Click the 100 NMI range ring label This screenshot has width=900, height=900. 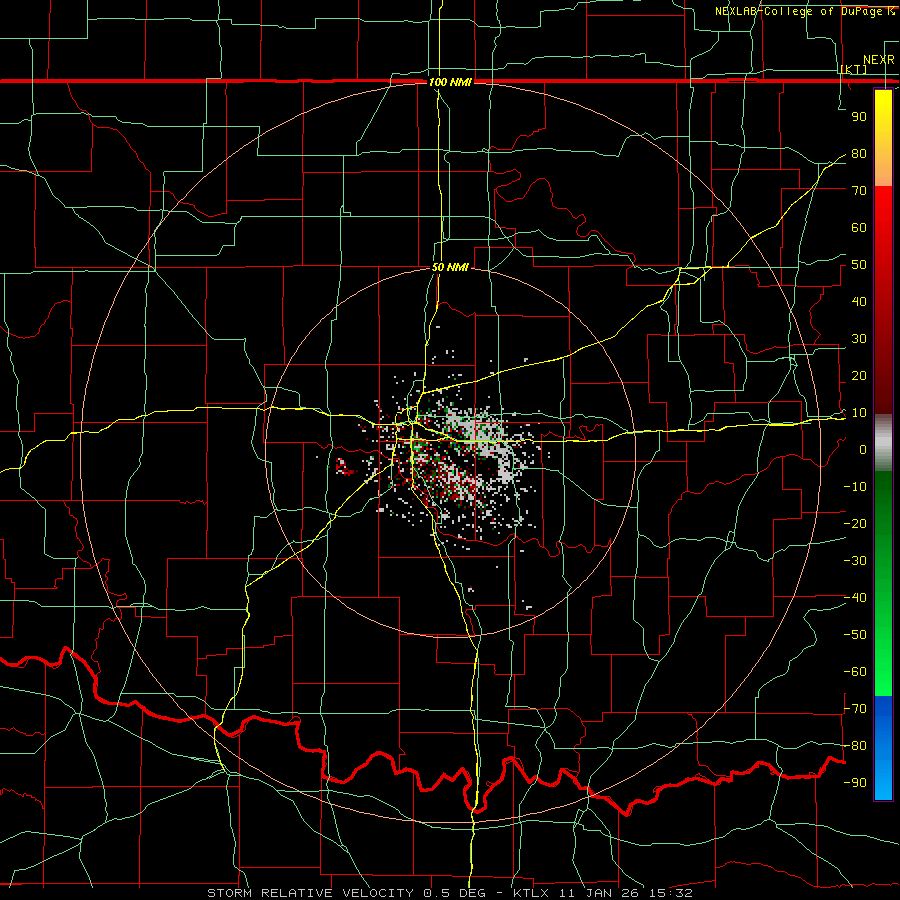tap(450, 82)
